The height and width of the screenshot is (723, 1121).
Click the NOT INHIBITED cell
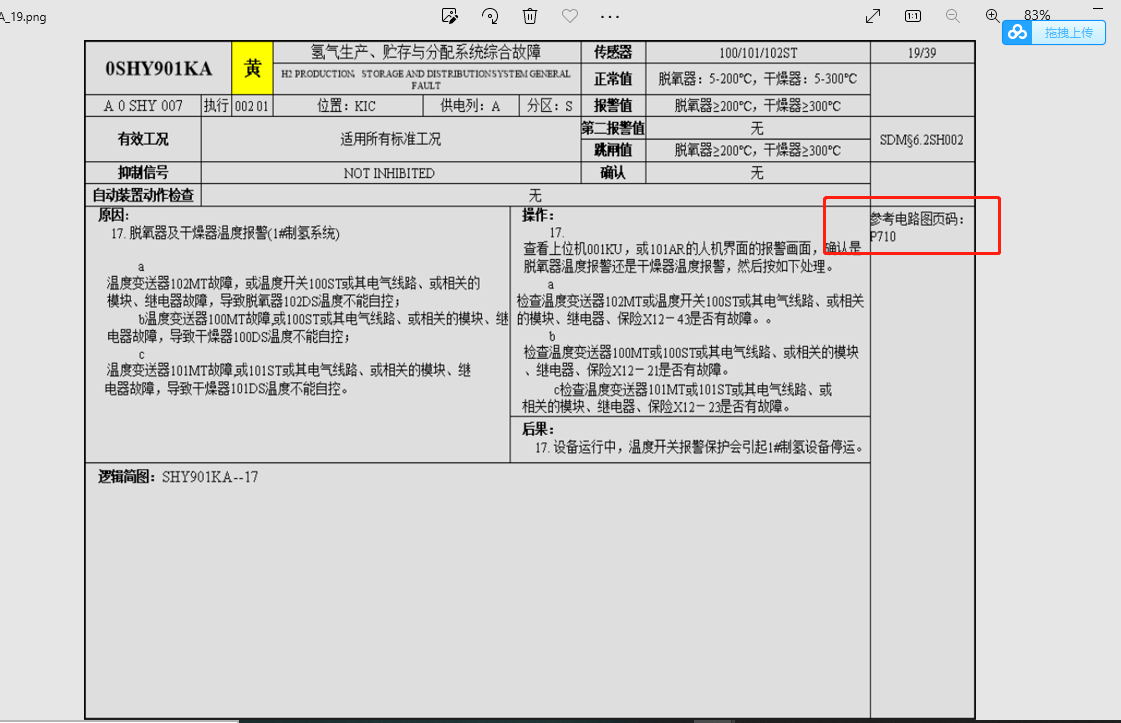coord(389,173)
